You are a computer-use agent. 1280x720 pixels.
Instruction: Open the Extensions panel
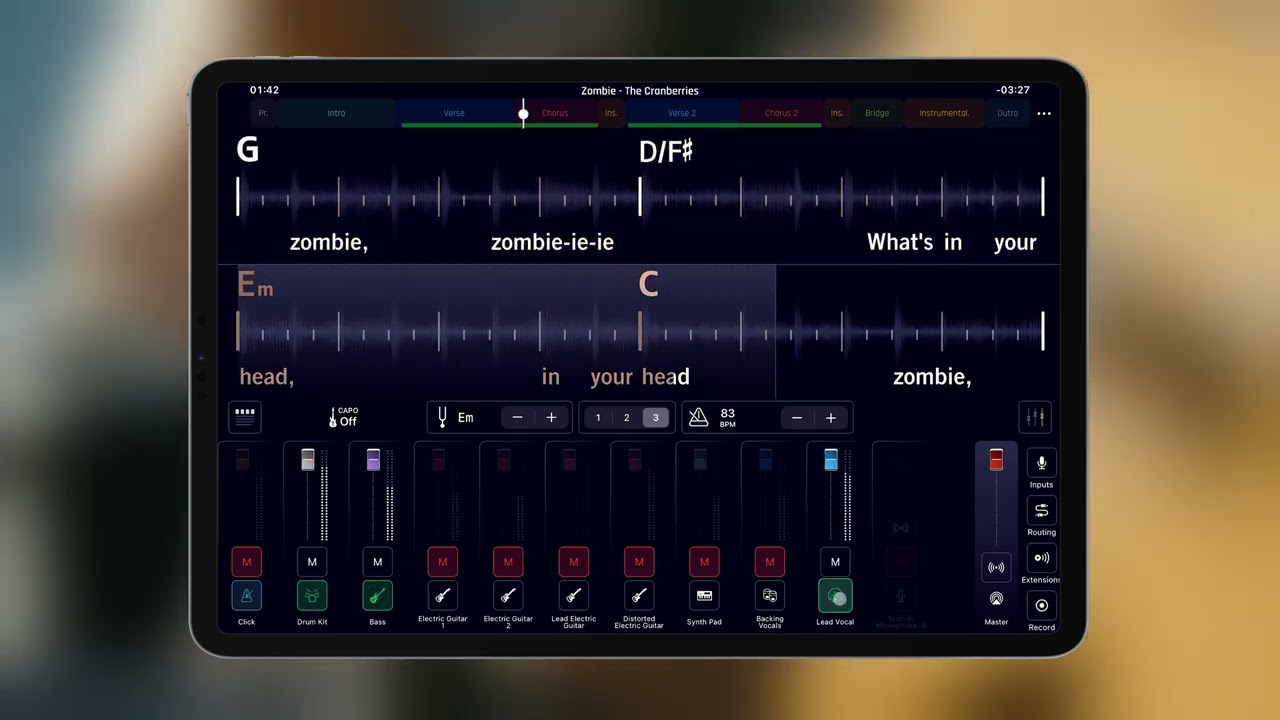[1041, 558]
